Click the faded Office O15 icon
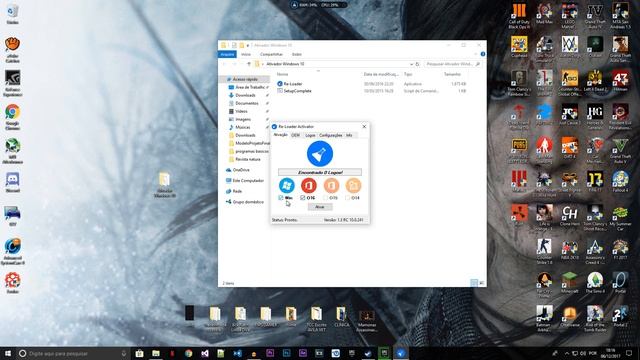This screenshot has width=640, height=360. 331,185
